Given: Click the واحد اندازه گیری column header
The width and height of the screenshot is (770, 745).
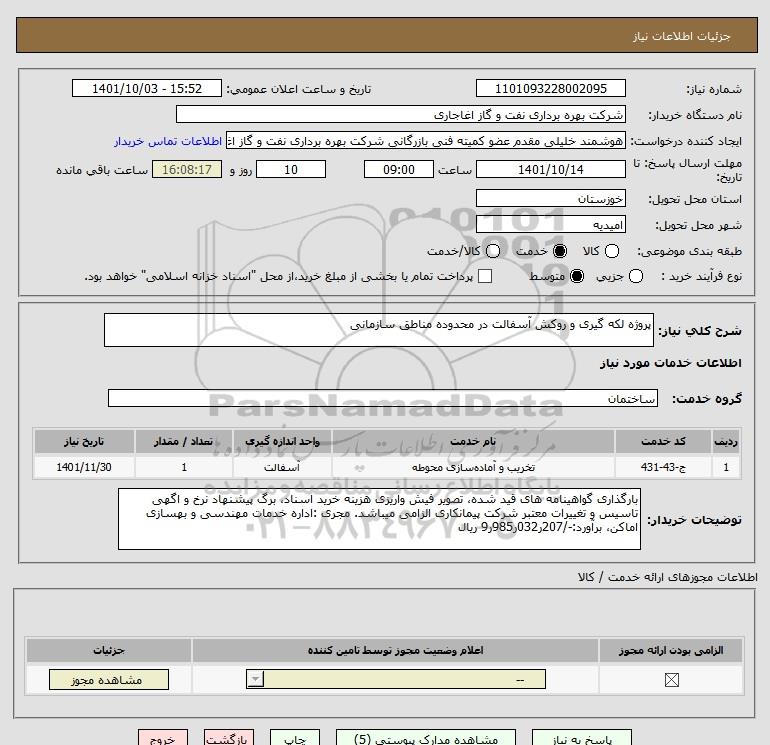Looking at the screenshot, I should 282,441.
